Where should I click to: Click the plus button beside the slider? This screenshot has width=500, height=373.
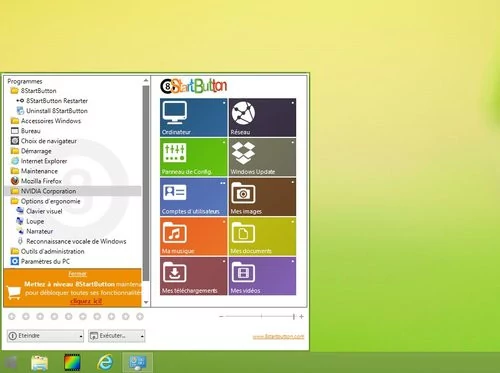pos(301,316)
